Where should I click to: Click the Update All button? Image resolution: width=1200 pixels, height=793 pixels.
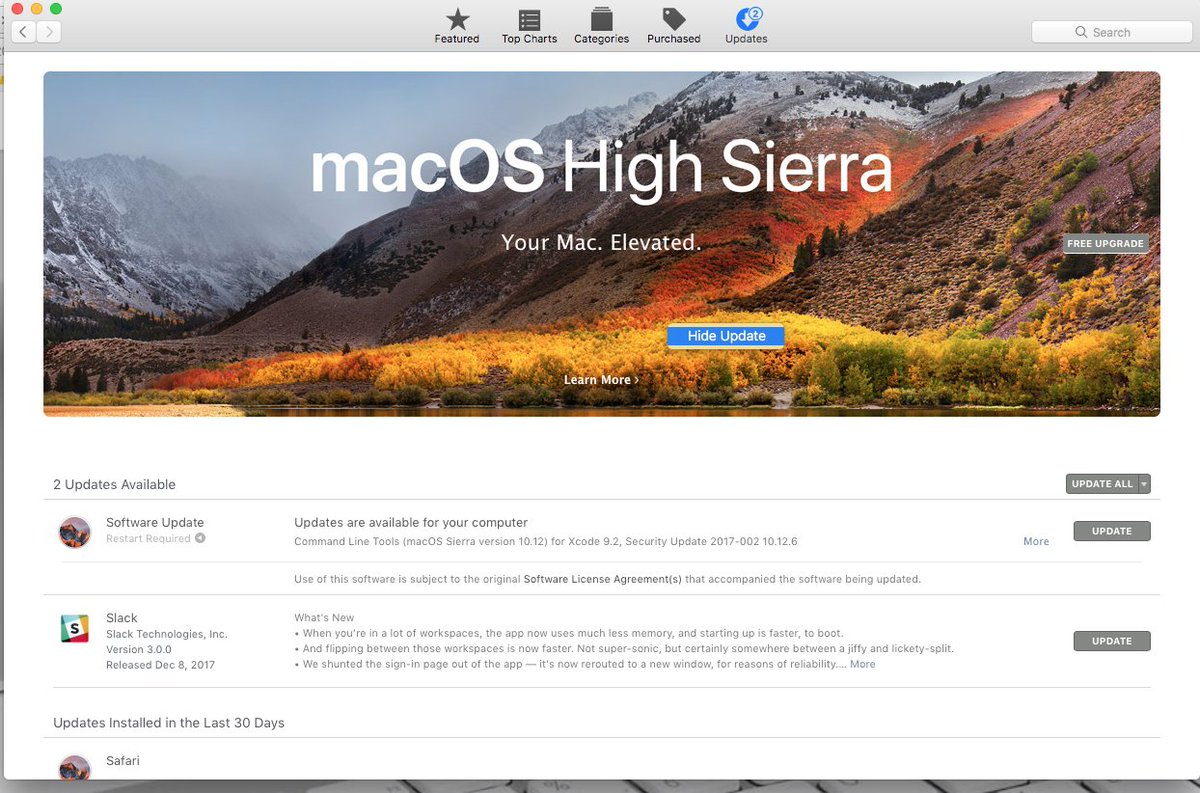pyautogui.click(x=1102, y=484)
